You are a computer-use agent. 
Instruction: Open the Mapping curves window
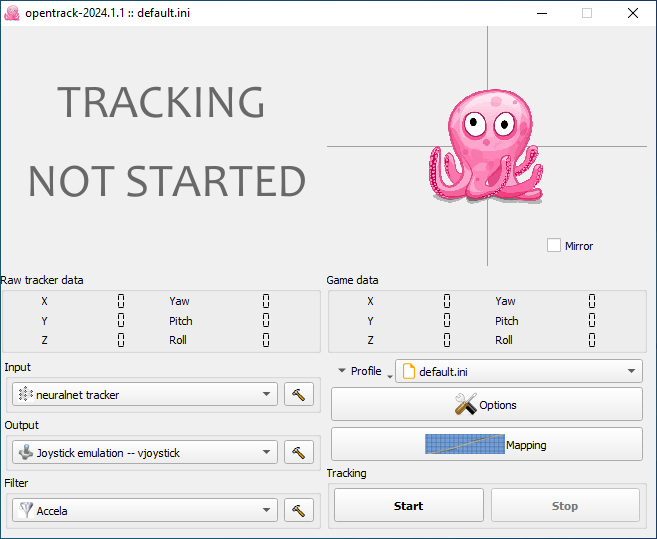pyautogui.click(x=486, y=444)
